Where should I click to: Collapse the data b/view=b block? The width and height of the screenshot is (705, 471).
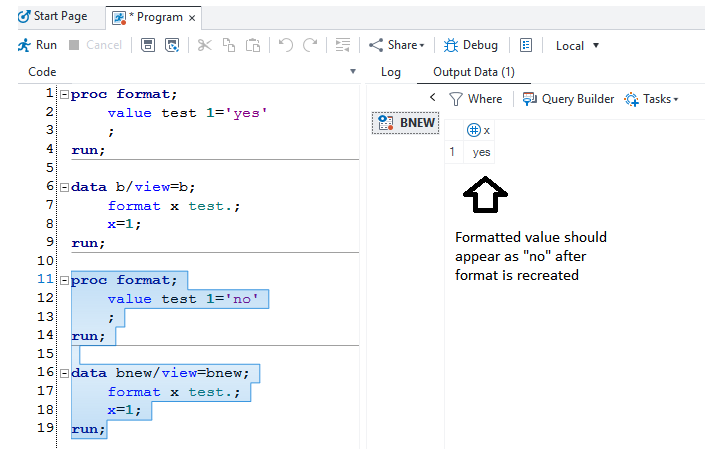click(x=64, y=187)
